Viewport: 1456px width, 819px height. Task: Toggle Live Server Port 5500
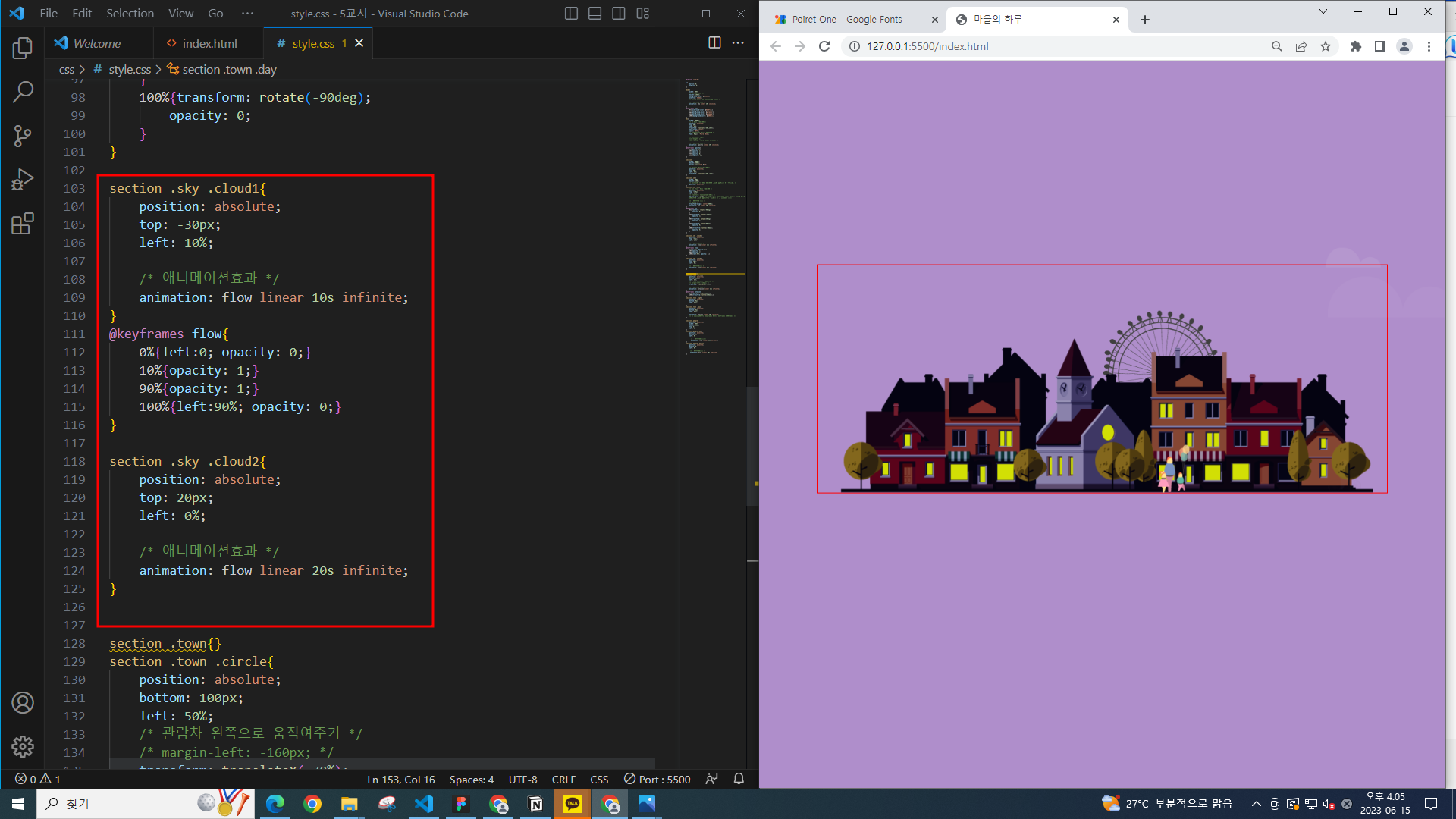(x=657, y=780)
